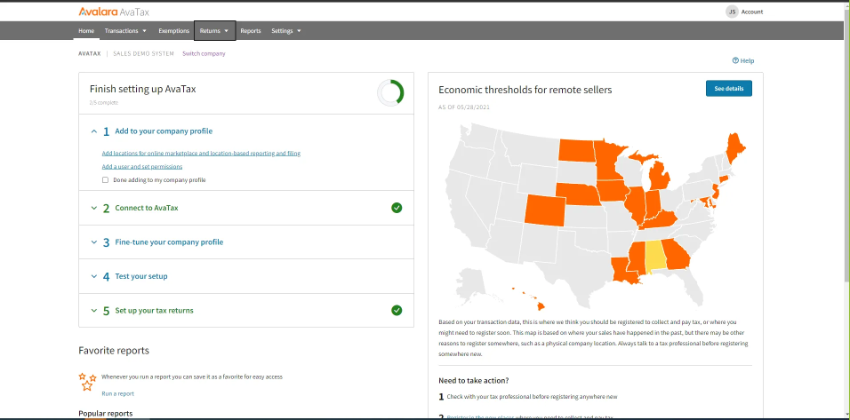Click the green checkmark beside Connect to AvaTax

[x=397, y=208]
